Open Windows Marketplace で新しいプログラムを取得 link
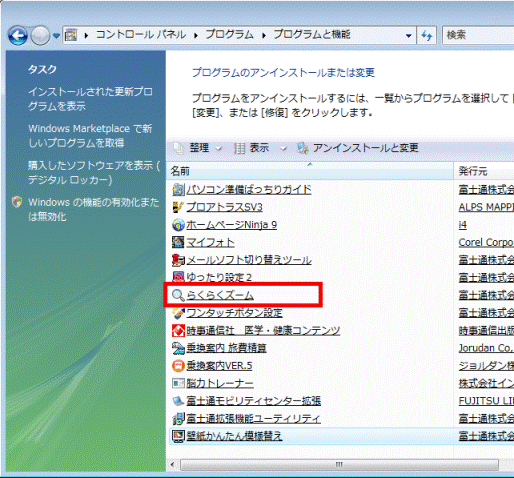This screenshot has height=478, width=514. click(90, 136)
